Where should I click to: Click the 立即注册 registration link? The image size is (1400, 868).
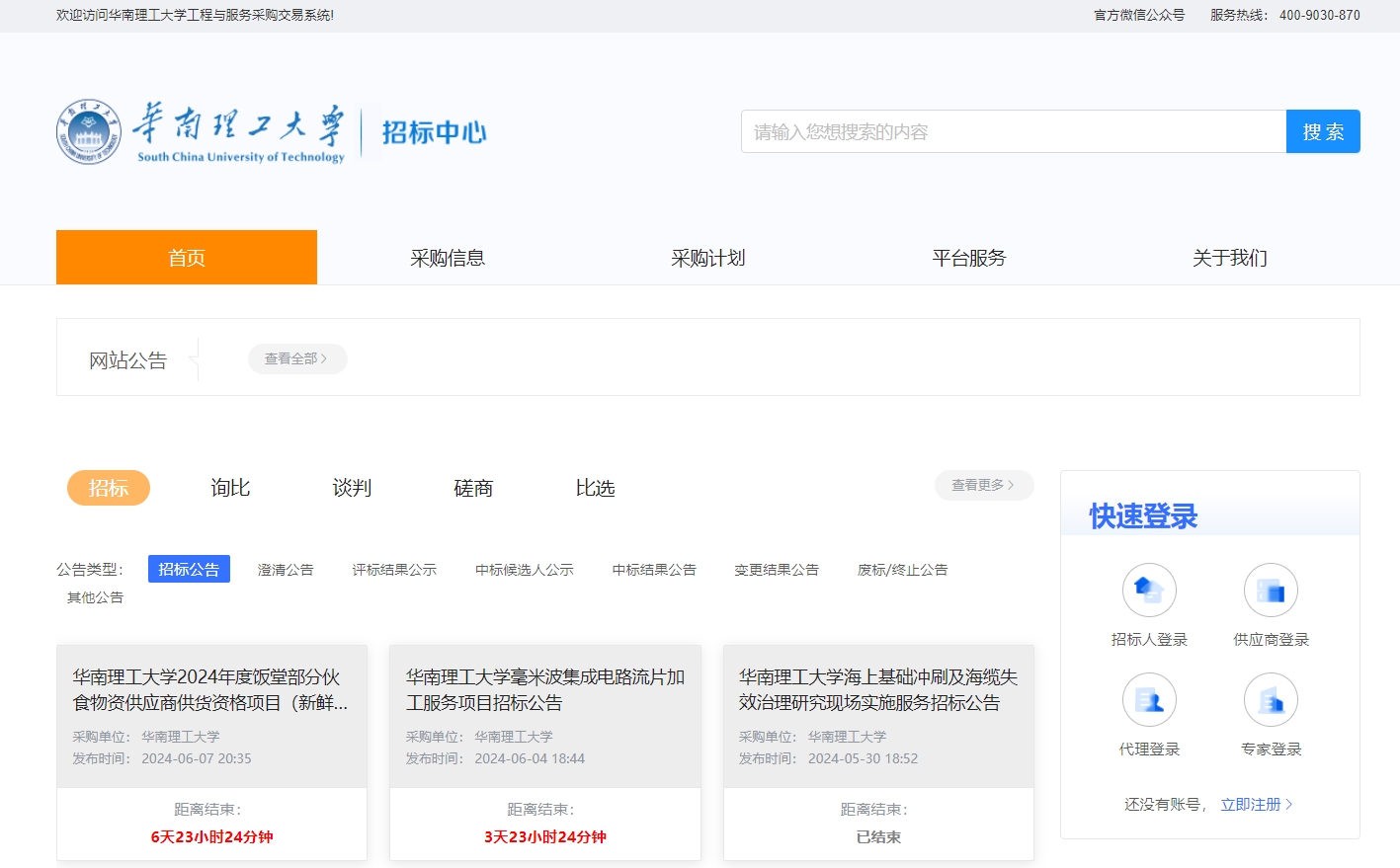tap(1251, 805)
